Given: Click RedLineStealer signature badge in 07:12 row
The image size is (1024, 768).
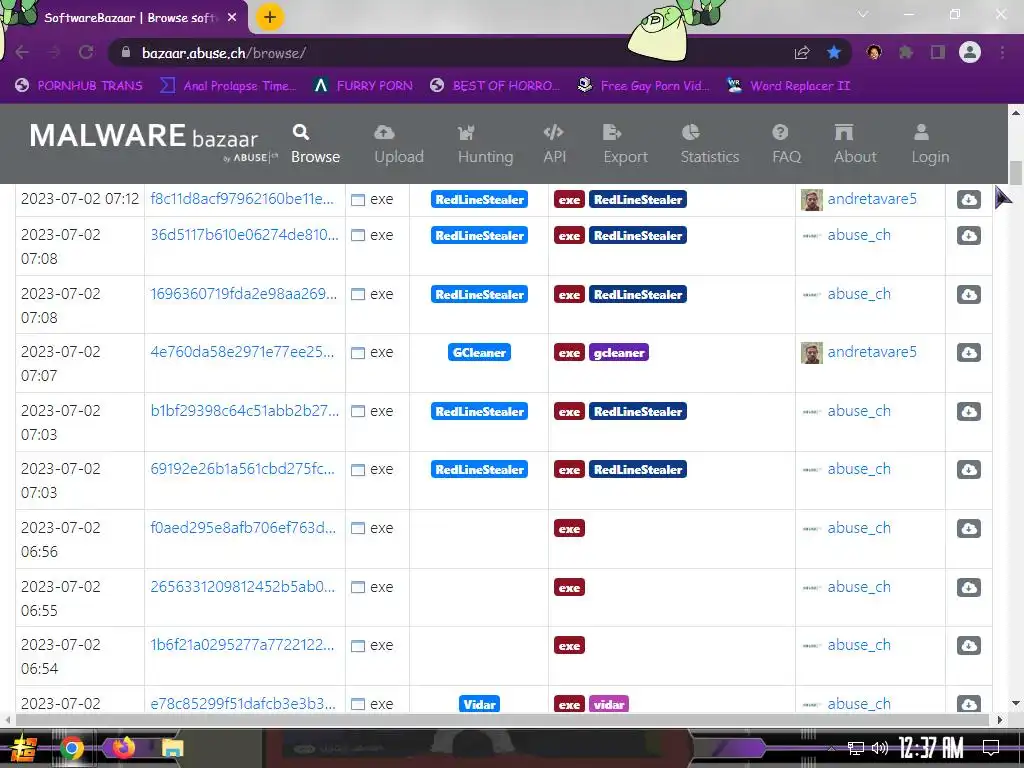Looking at the screenshot, I should pyautogui.click(x=479, y=199).
